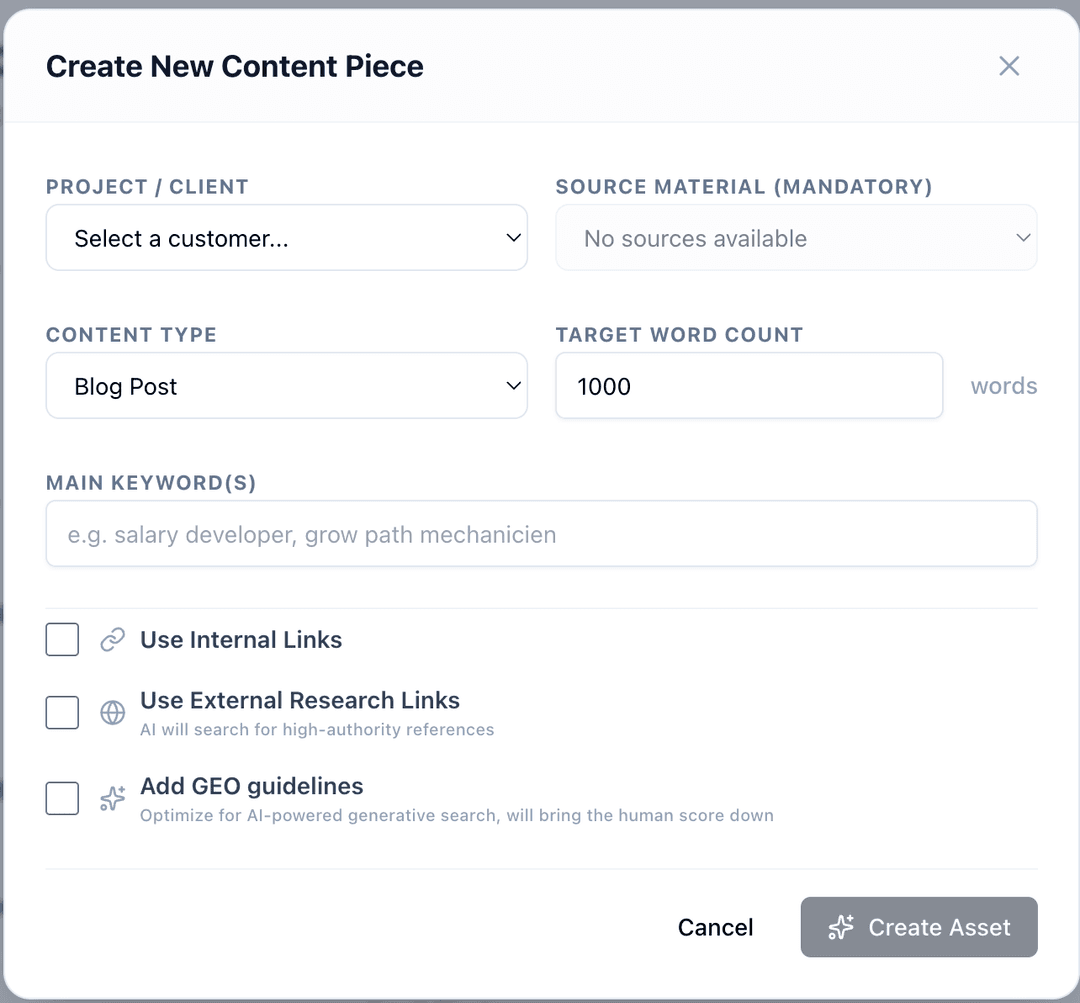Tick the Use External Research Links checkbox
The image size is (1080, 1003).
[x=62, y=713]
